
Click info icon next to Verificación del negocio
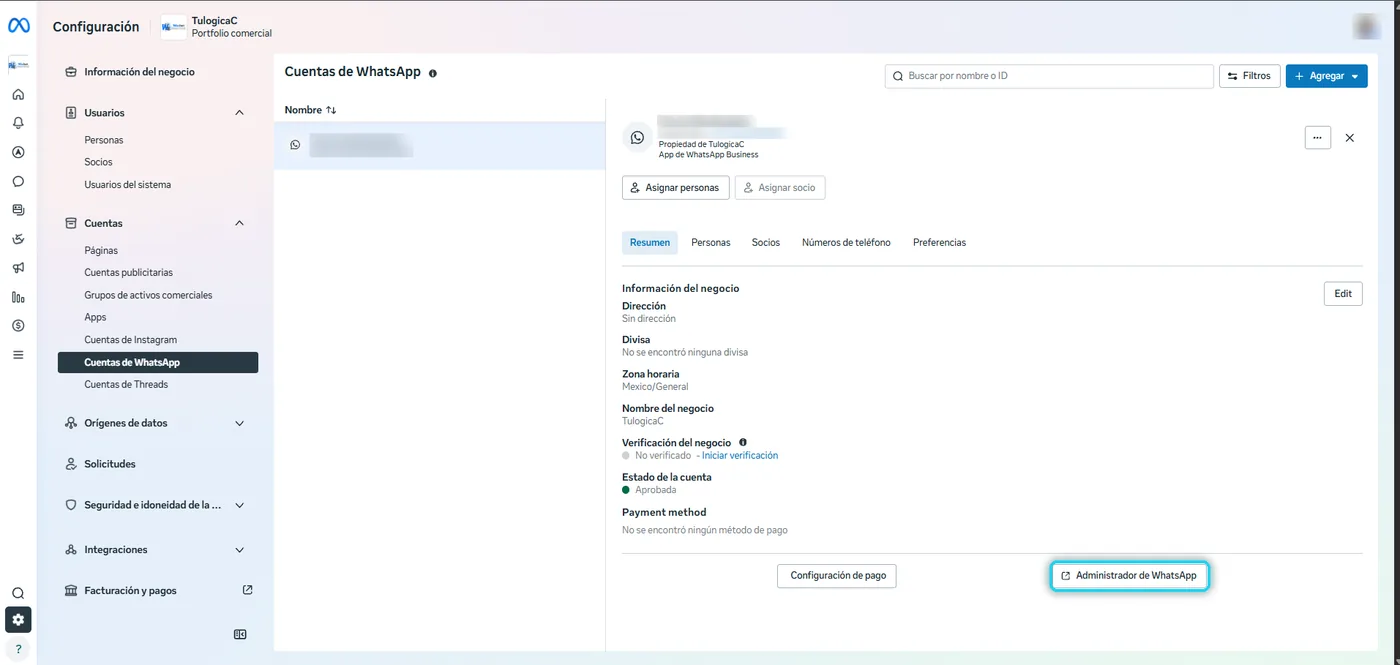pos(743,442)
